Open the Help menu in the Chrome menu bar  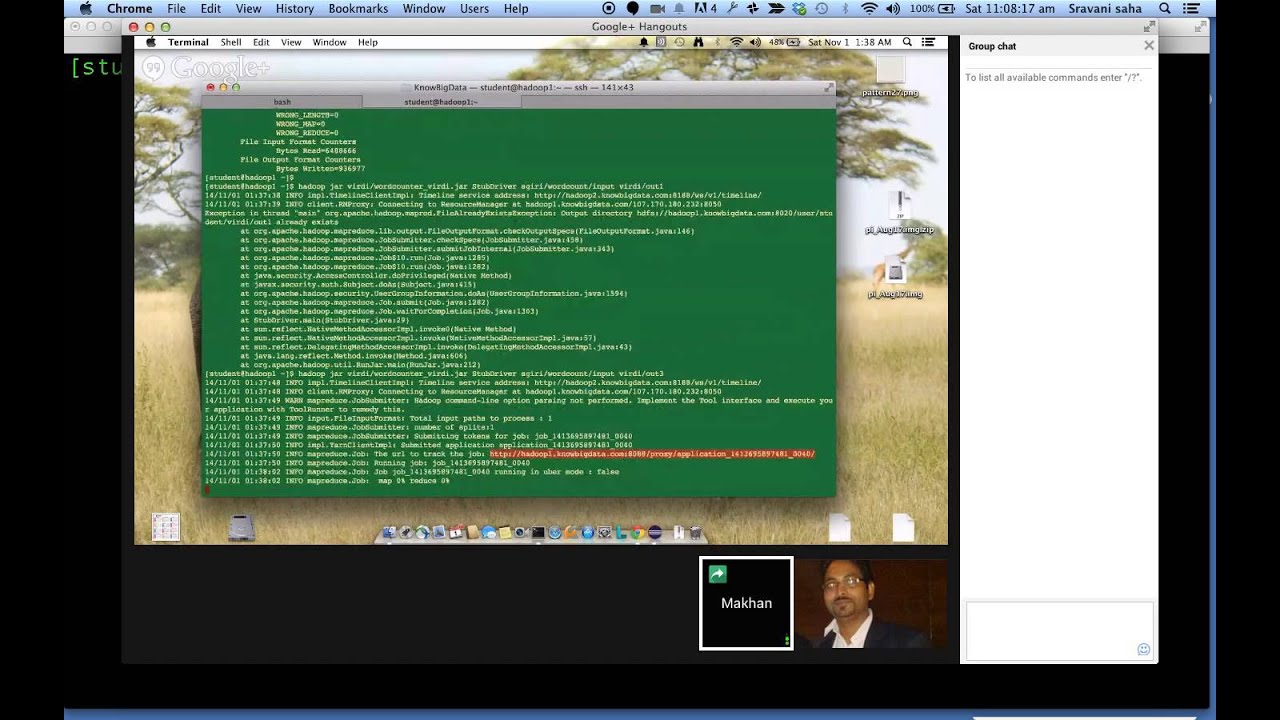[x=516, y=8]
